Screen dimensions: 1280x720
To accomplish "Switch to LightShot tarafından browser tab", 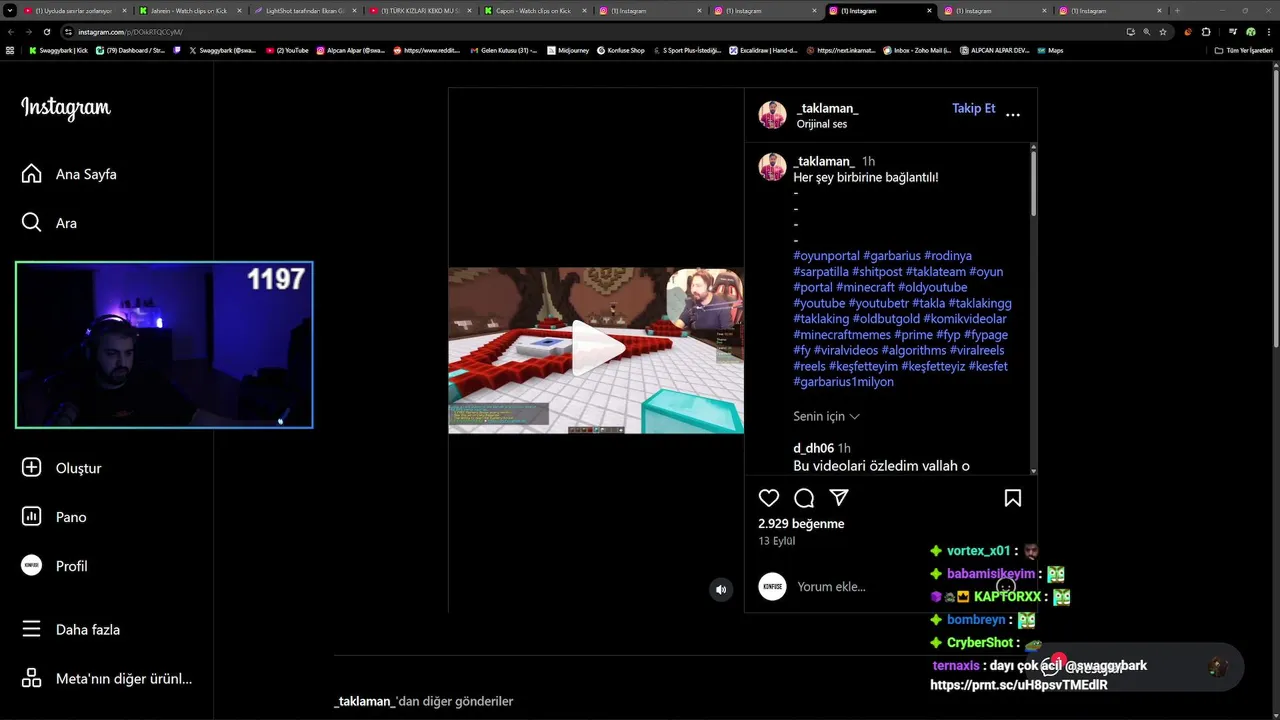I will [304, 11].
